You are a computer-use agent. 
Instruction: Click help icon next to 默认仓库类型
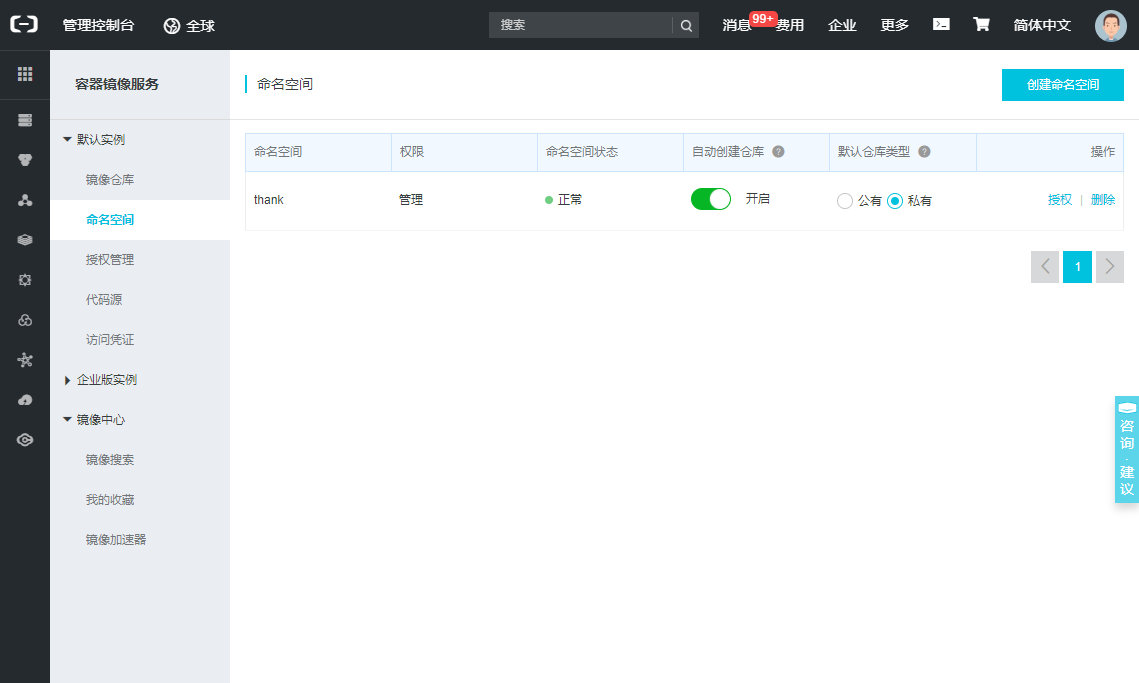coord(924,152)
